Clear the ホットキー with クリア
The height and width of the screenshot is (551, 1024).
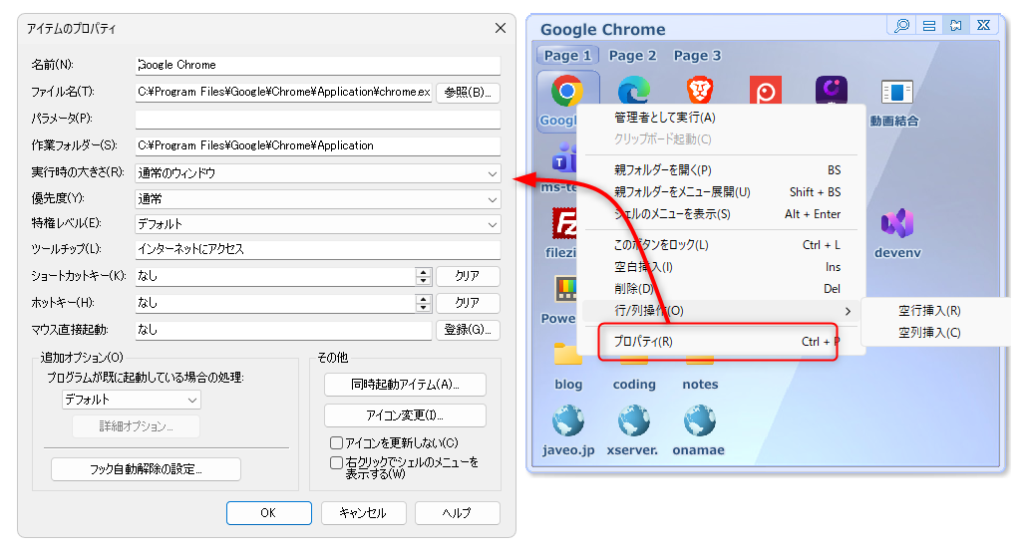pos(468,303)
